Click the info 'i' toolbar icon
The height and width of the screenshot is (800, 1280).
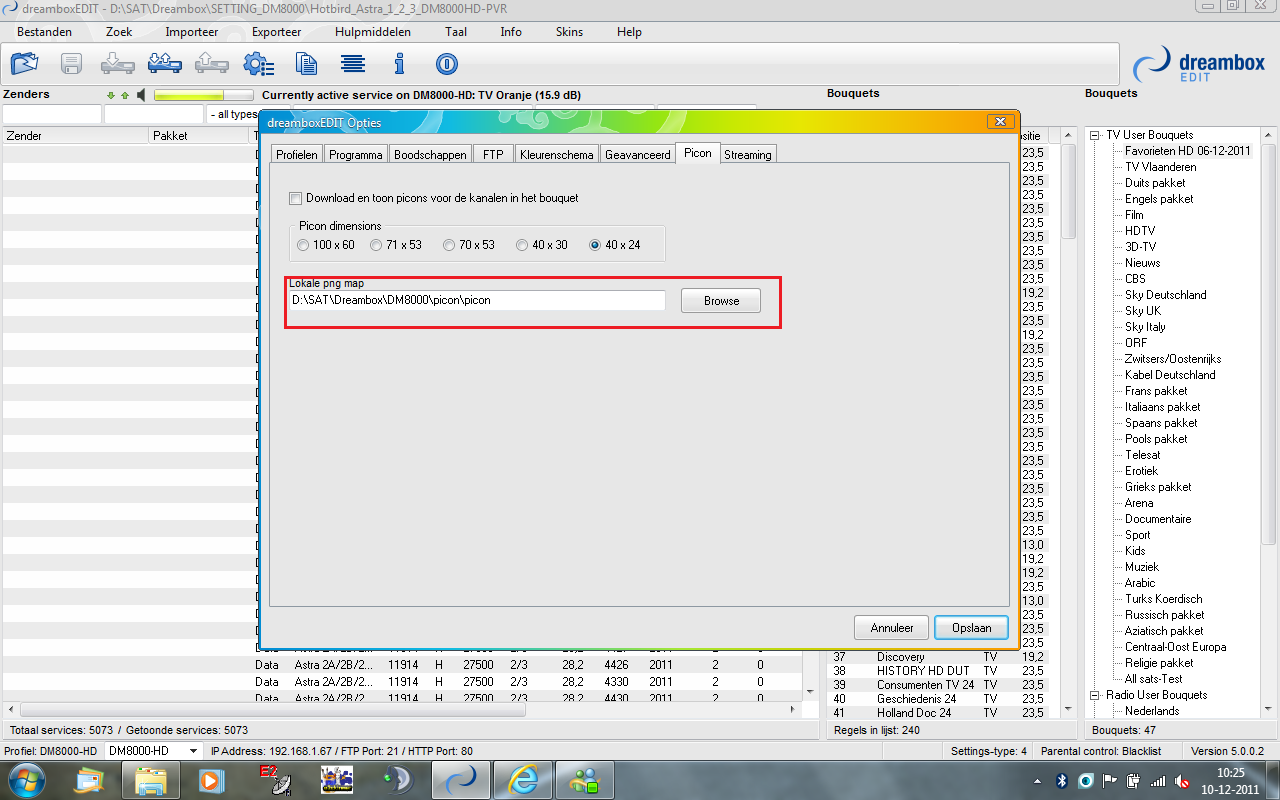click(x=400, y=64)
